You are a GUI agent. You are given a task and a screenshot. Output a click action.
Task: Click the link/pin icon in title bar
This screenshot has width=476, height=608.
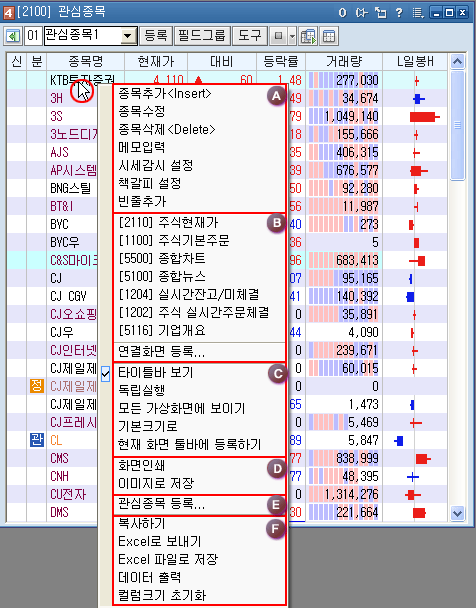(x=361, y=13)
